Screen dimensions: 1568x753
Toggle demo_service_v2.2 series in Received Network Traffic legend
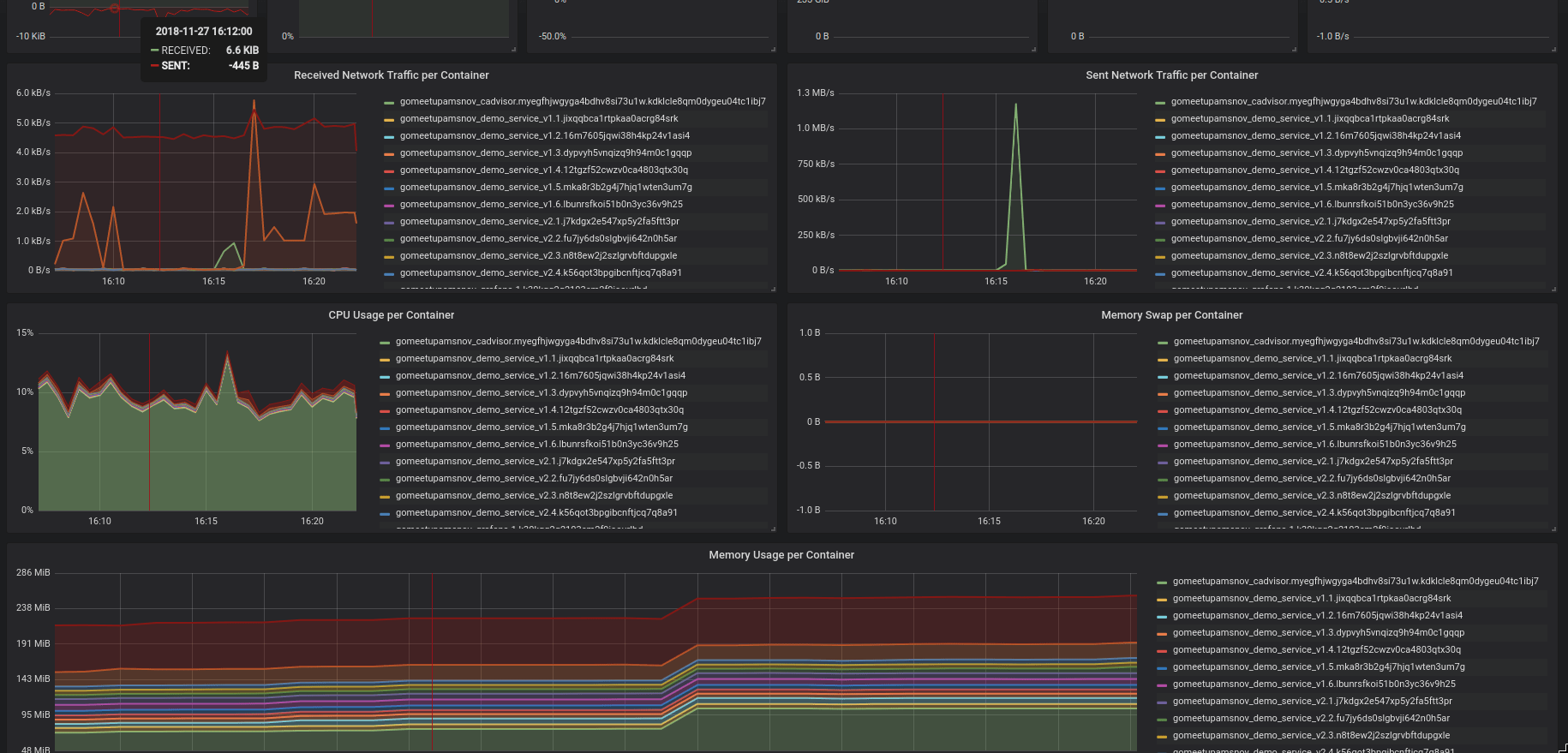tap(538, 238)
